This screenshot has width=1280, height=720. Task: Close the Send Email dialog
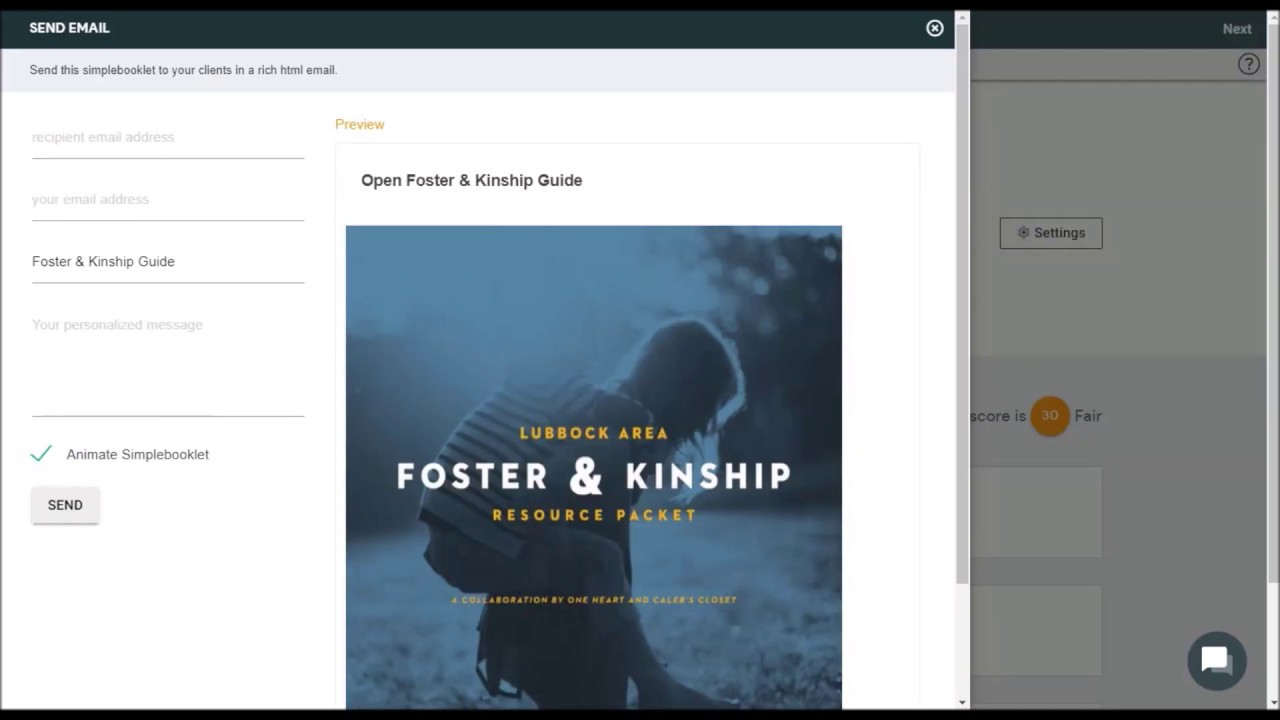click(x=935, y=28)
